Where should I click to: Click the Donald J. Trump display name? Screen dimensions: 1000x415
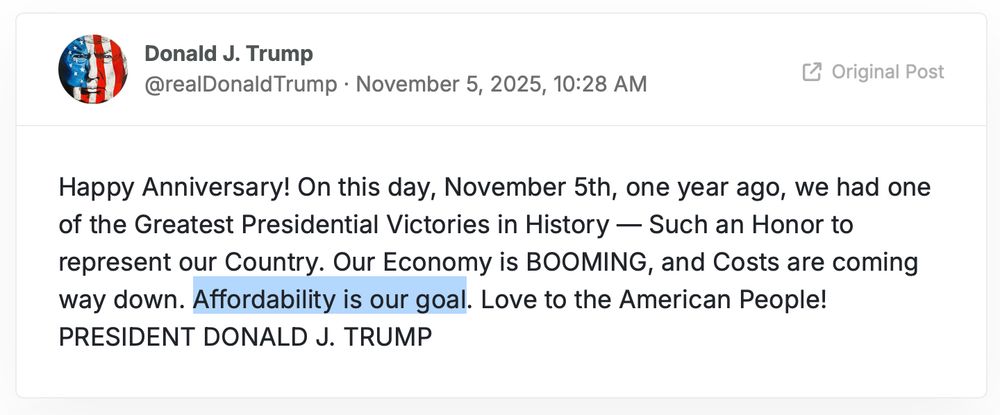click(x=229, y=53)
